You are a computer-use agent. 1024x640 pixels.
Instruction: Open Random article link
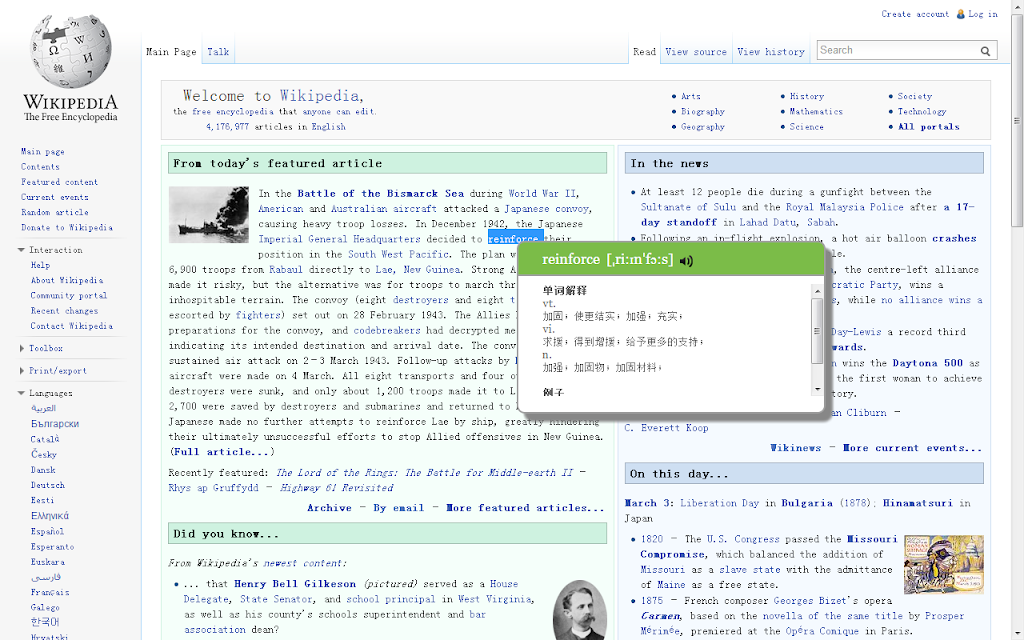pos(55,212)
